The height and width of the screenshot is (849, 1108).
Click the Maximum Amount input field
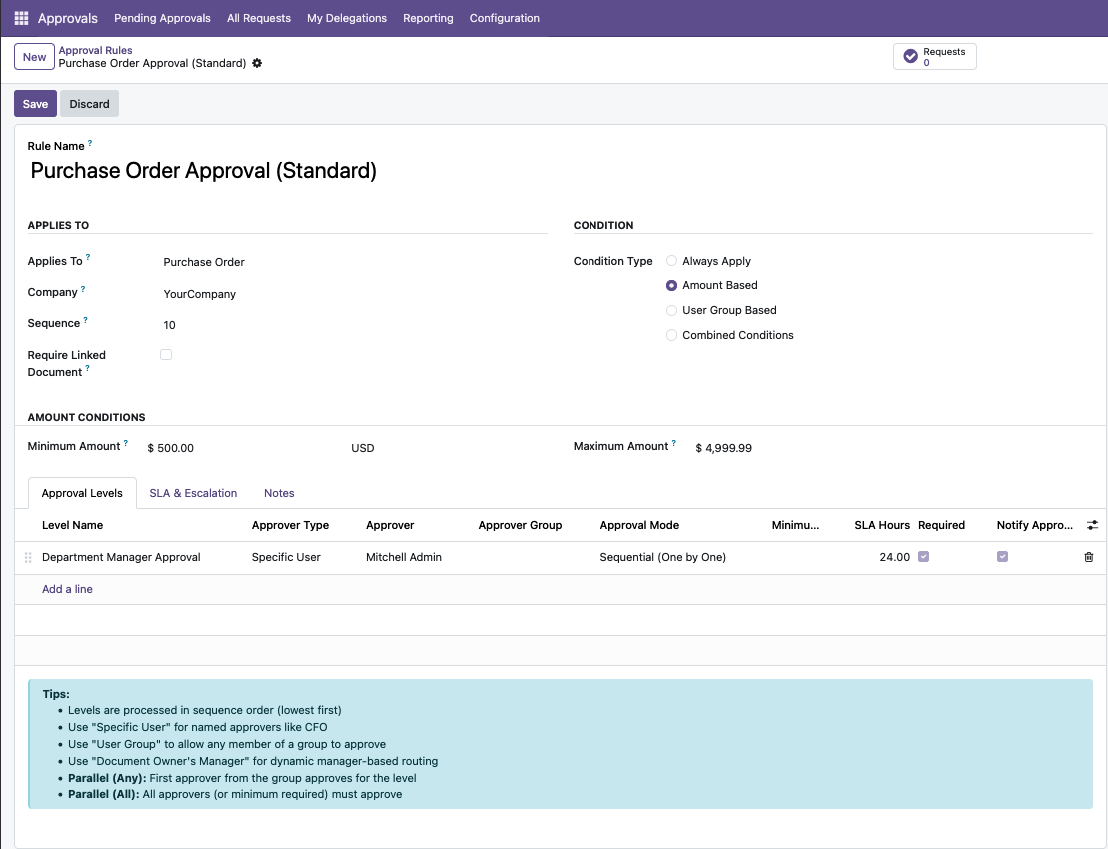(x=730, y=448)
